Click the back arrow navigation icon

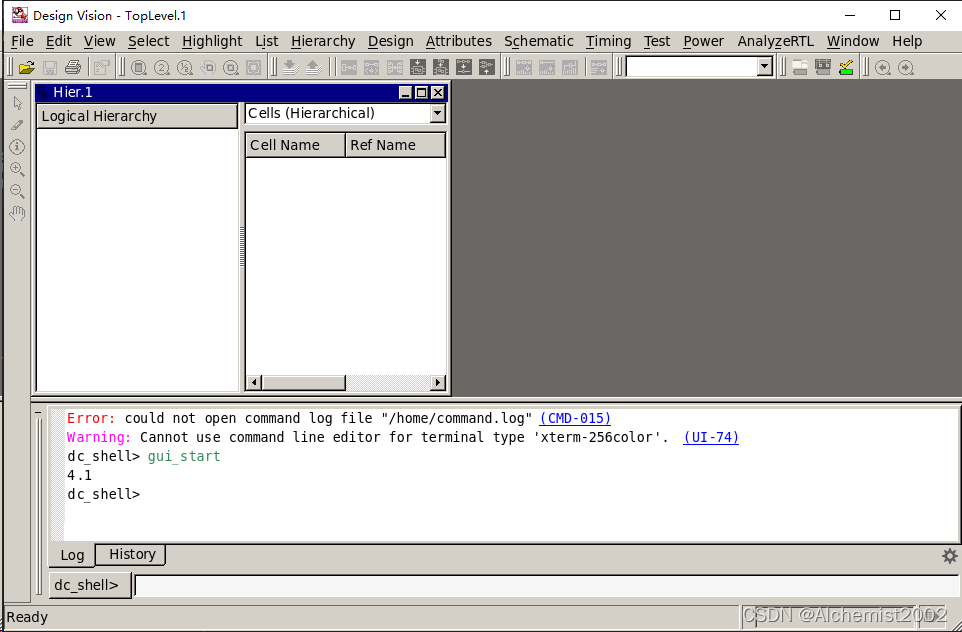point(883,67)
